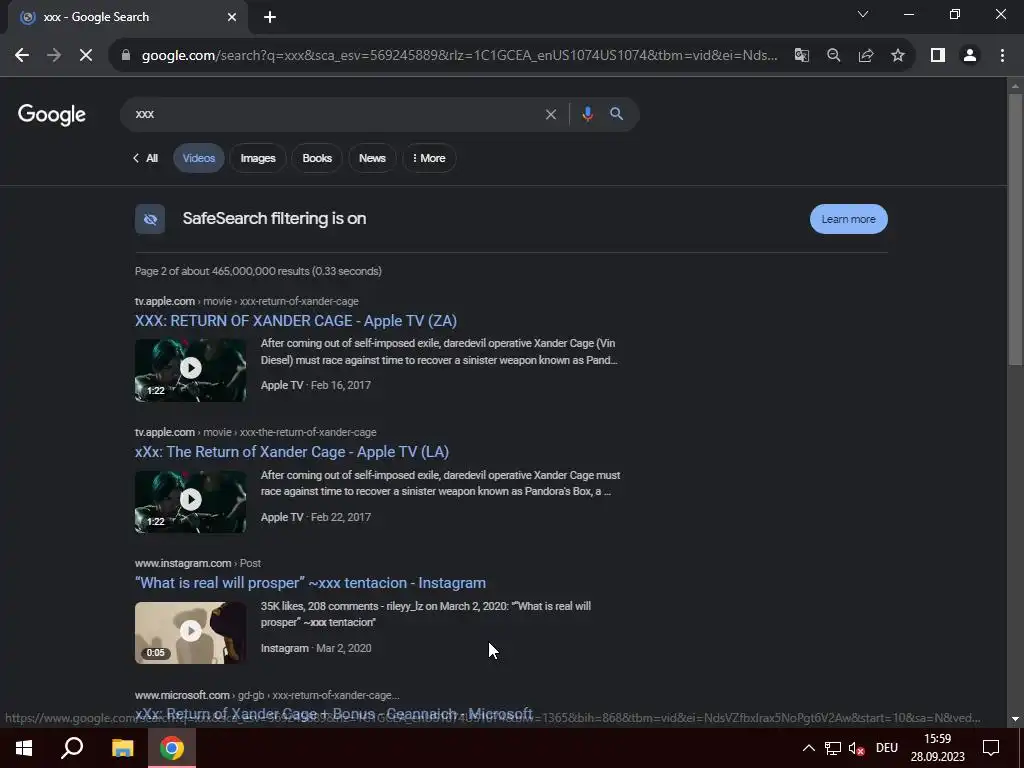The width and height of the screenshot is (1024, 768).
Task: Clear the search box text
Action: pyautogui.click(x=551, y=114)
